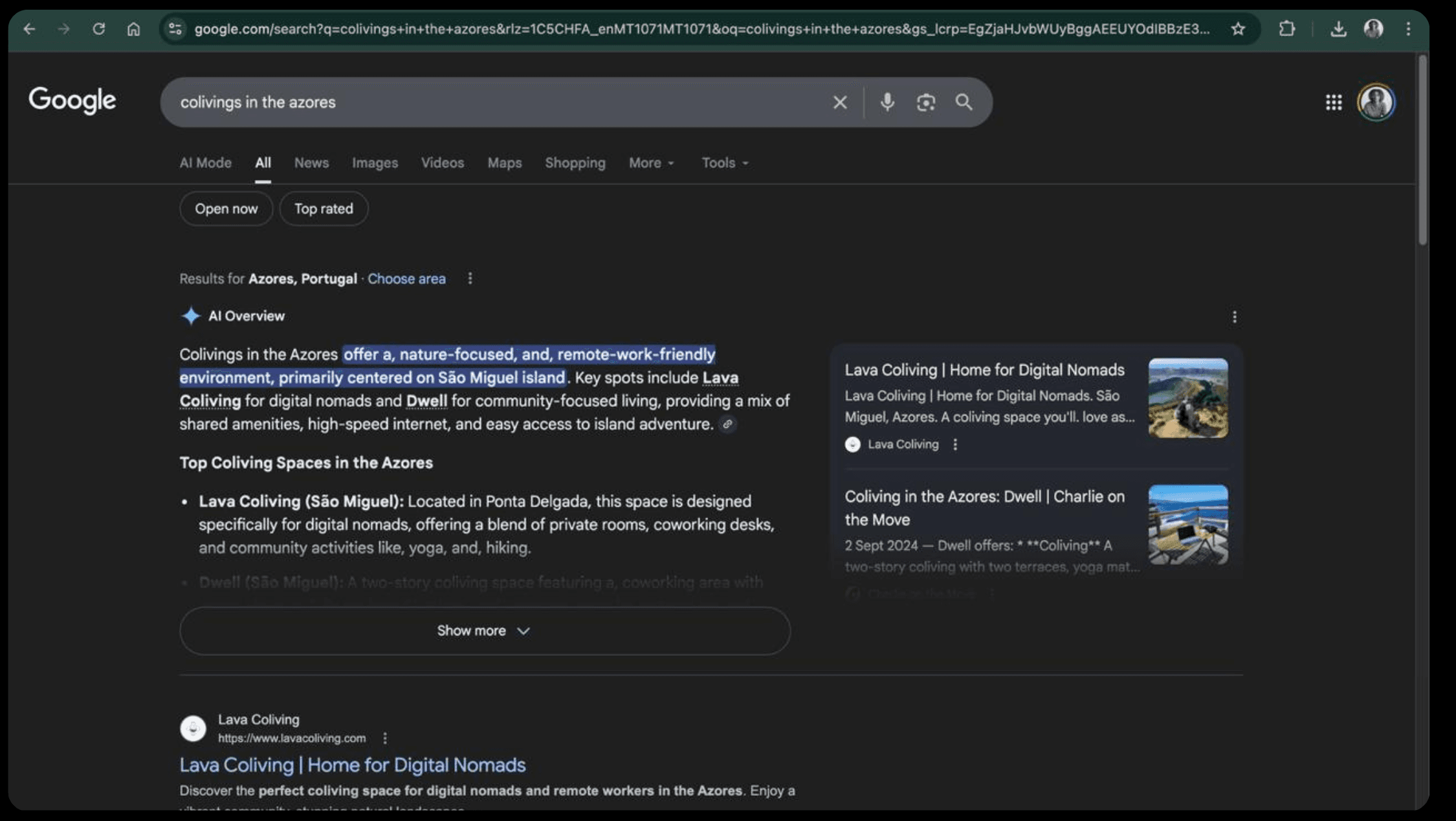Open the Google apps grid
Screen dimensions: 1456x821
1333,102
